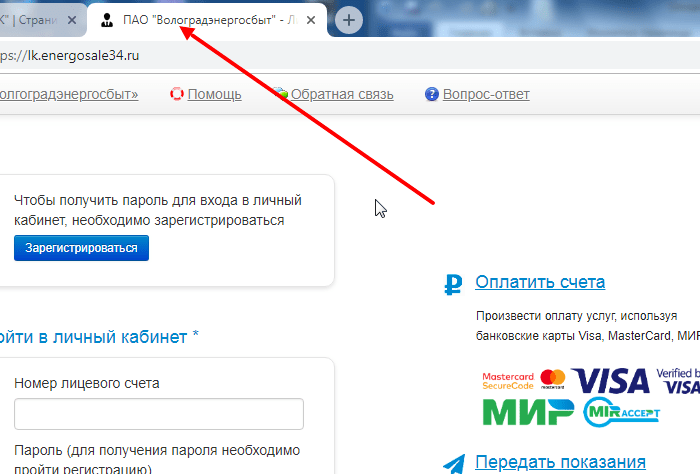
Task: Focus the address bar showing lk.energosale34.ru
Action: coord(348,56)
